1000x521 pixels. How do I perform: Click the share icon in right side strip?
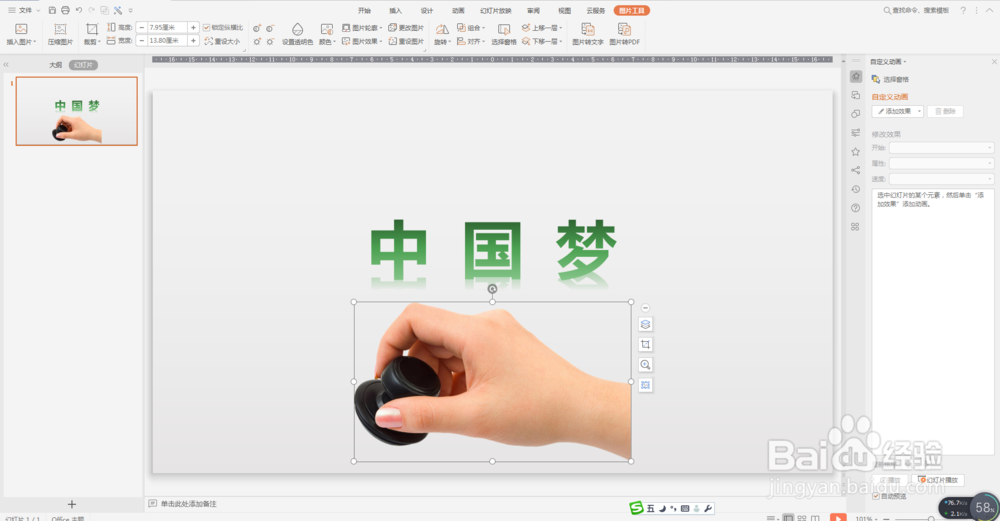click(855, 170)
